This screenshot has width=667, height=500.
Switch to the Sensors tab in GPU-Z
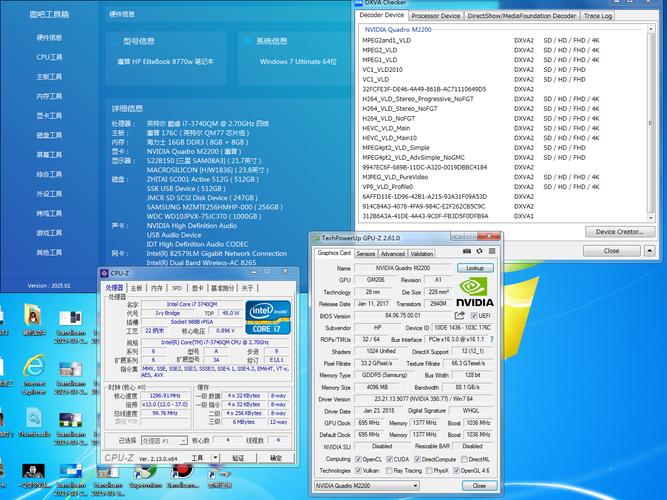[x=365, y=254]
